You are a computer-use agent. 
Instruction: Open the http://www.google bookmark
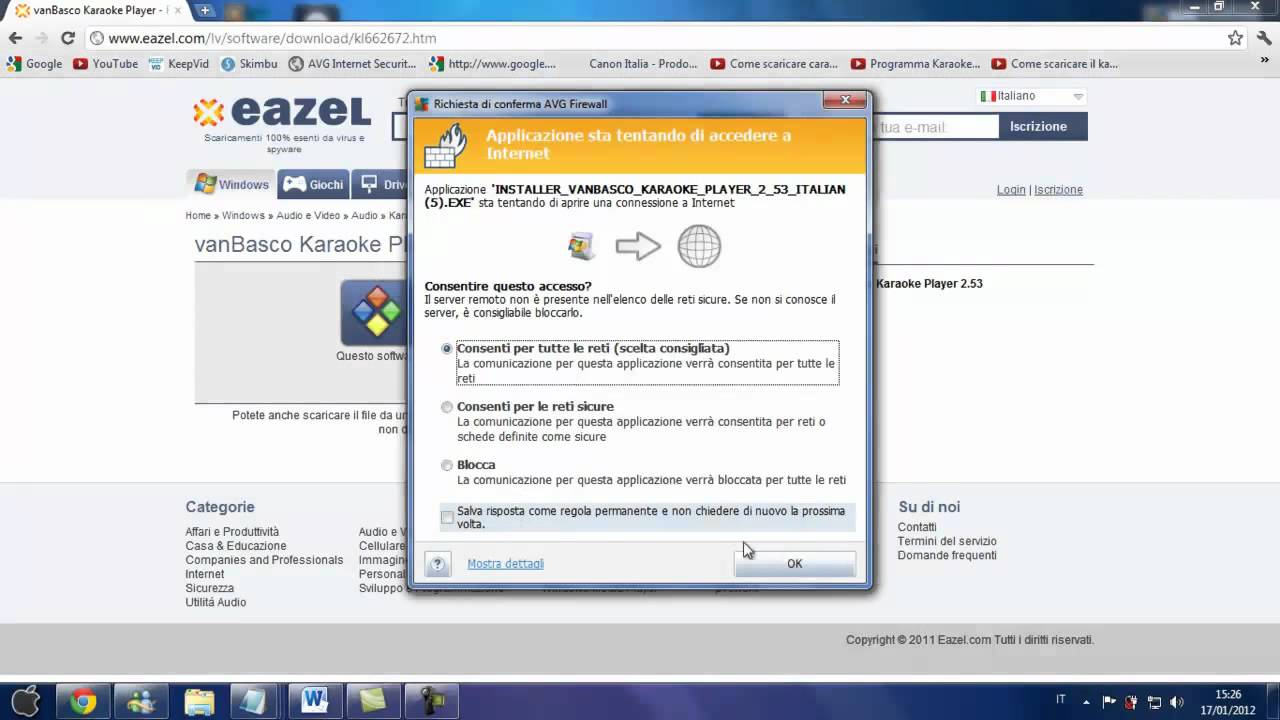(x=492, y=63)
